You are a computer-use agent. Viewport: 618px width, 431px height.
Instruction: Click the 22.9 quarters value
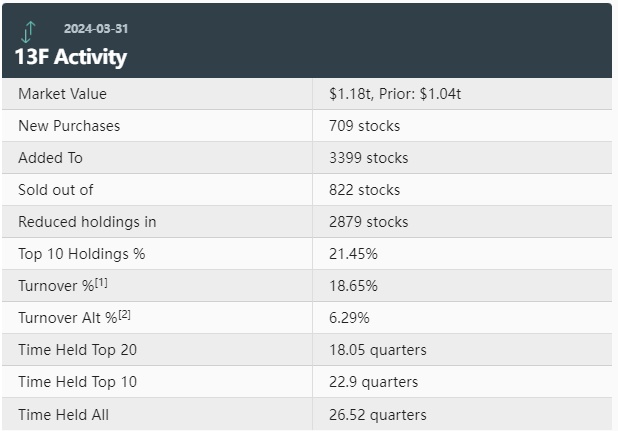click(x=373, y=382)
